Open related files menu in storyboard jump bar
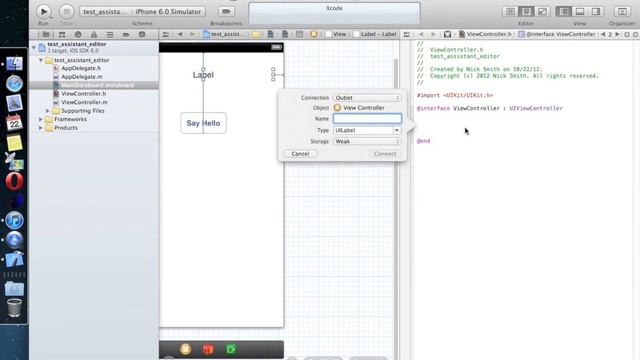 [165, 35]
